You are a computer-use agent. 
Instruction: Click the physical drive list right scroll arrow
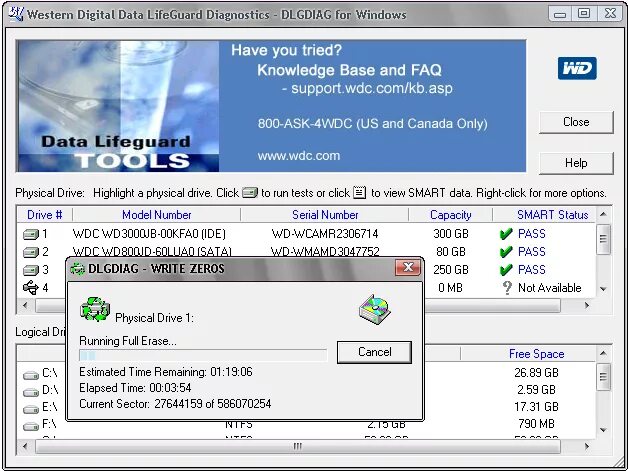[x=587, y=305]
